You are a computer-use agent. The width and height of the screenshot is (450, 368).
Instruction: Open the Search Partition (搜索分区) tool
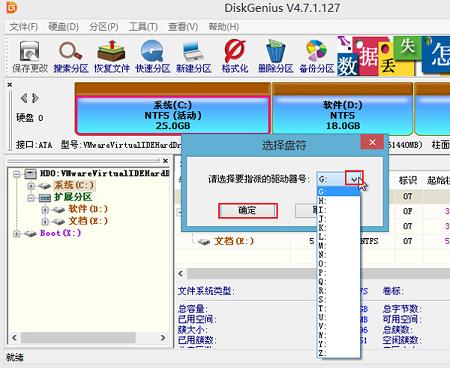(x=71, y=57)
